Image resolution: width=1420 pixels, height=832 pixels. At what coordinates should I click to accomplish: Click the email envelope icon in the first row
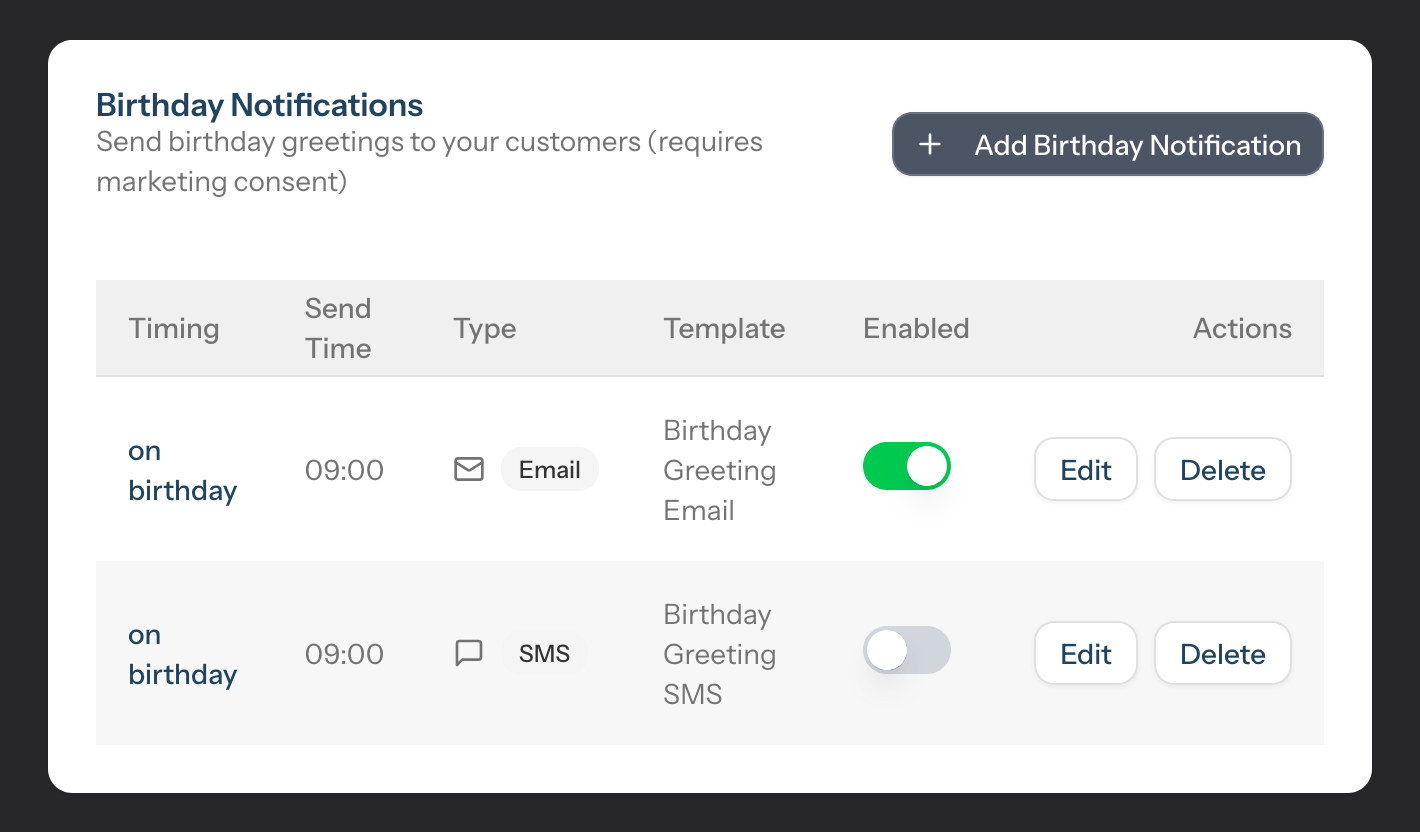[468, 469]
